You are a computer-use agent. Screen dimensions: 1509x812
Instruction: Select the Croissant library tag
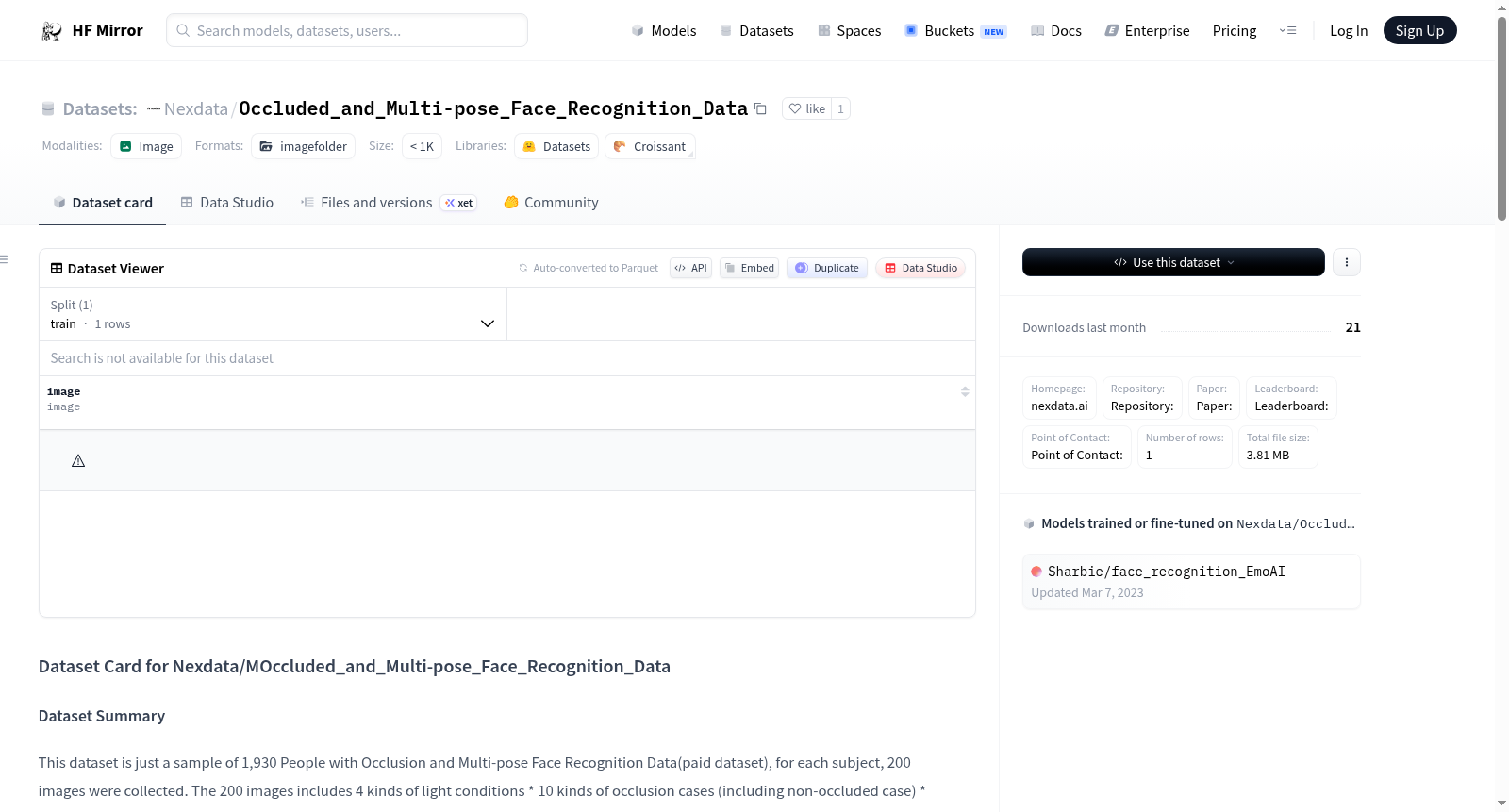pos(650,146)
